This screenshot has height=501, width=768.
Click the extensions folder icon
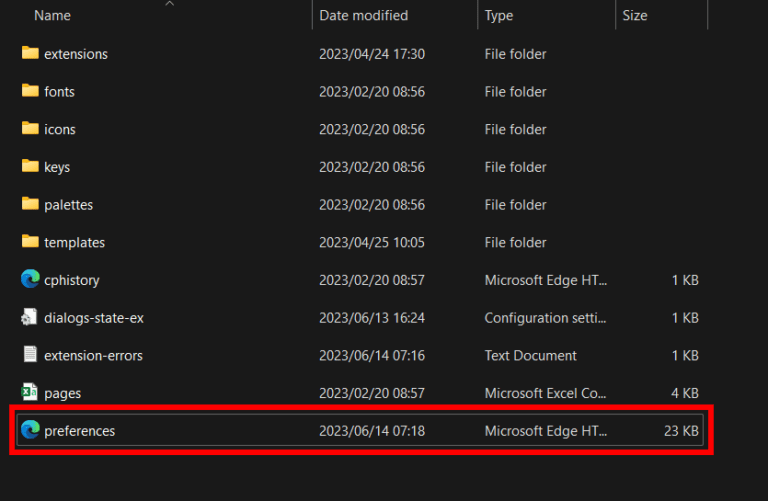30,53
